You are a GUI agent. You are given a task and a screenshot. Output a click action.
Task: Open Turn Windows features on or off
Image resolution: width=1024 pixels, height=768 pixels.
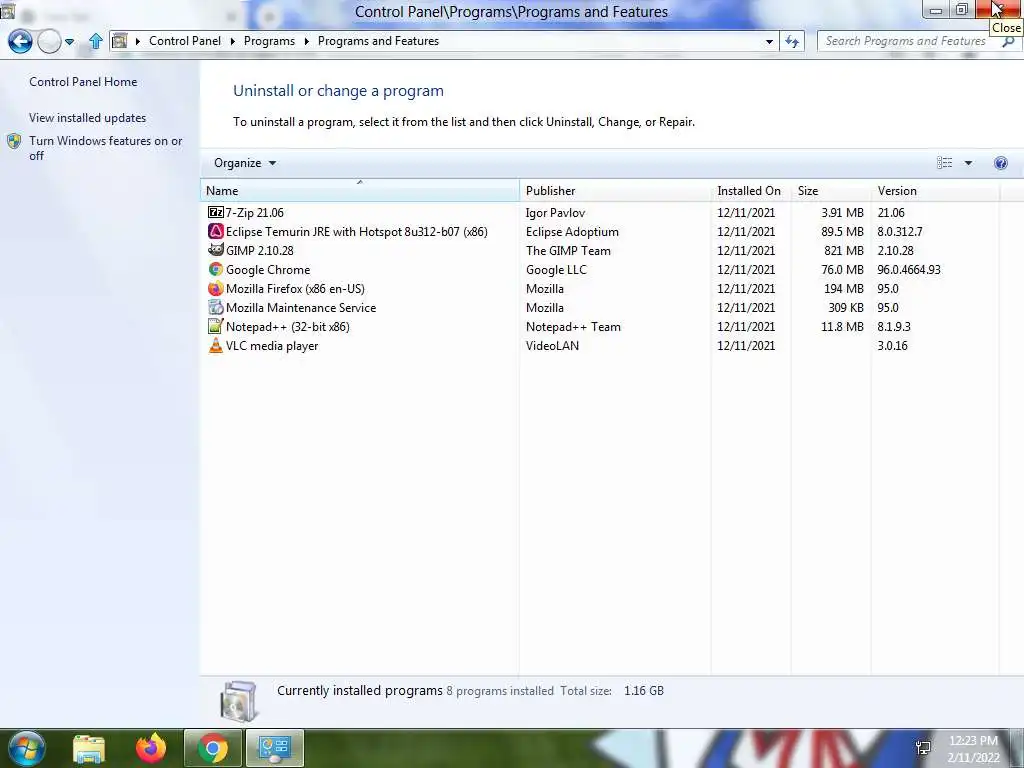[105, 148]
